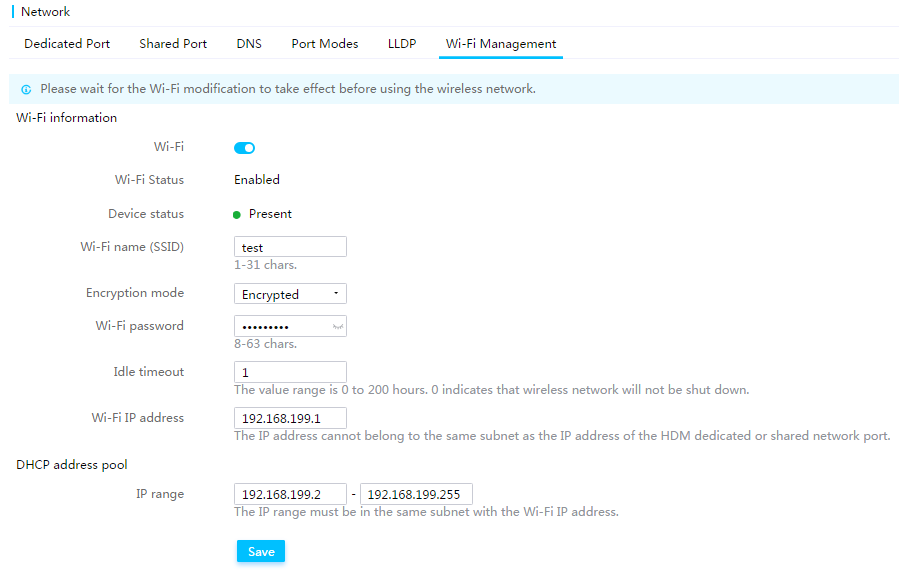
Task: Click the green Present status dot
Action: point(237,215)
